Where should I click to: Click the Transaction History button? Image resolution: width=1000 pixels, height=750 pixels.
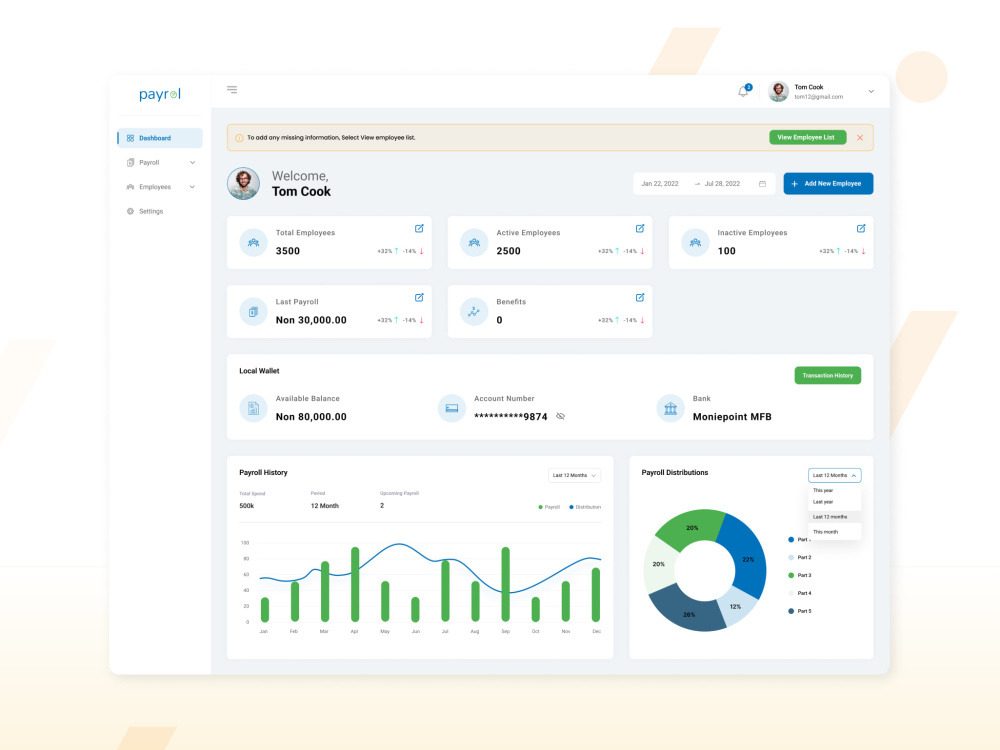tap(828, 376)
